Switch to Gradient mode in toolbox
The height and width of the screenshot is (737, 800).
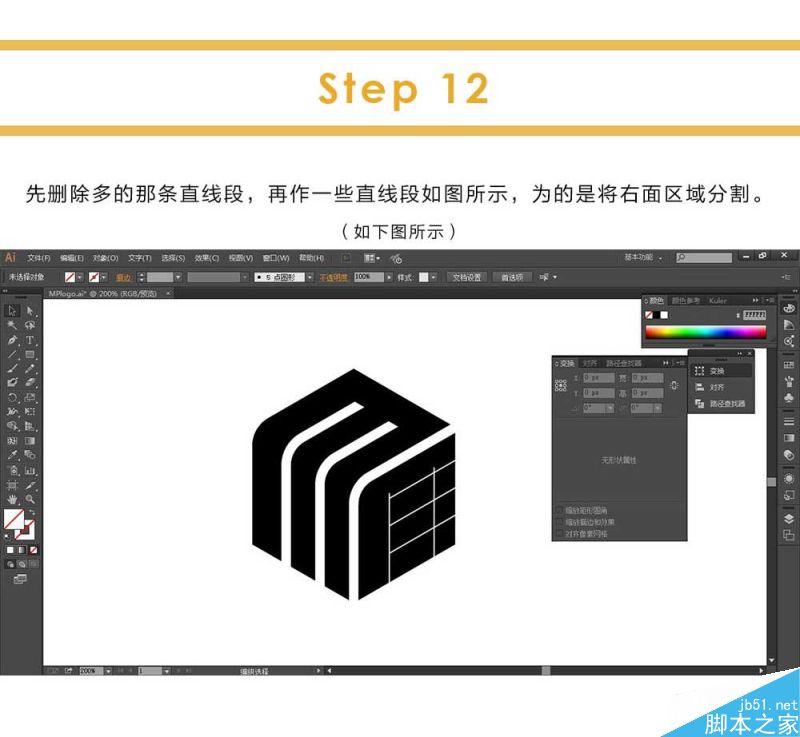point(21,550)
